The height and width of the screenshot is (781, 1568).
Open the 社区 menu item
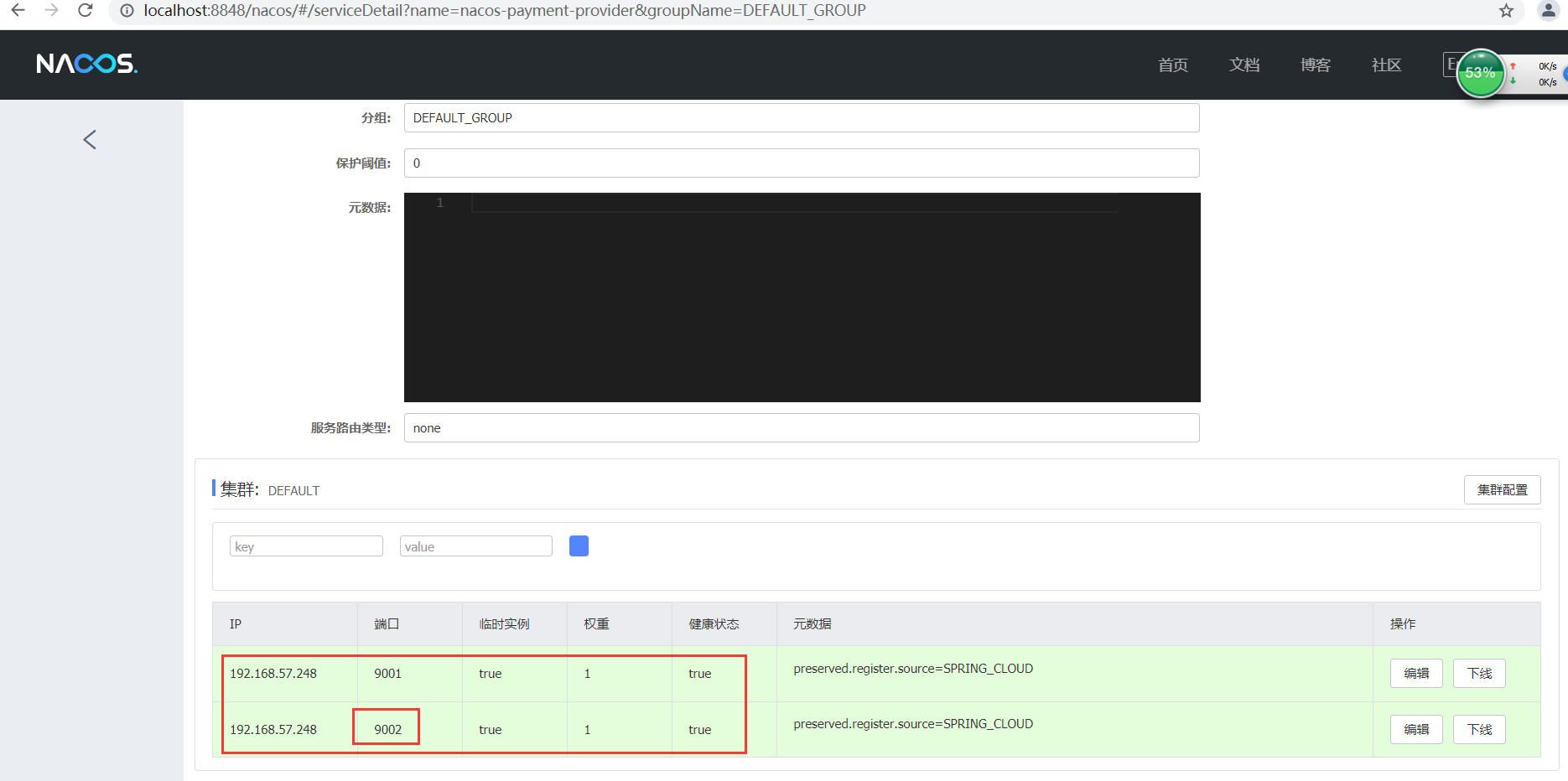point(1386,65)
